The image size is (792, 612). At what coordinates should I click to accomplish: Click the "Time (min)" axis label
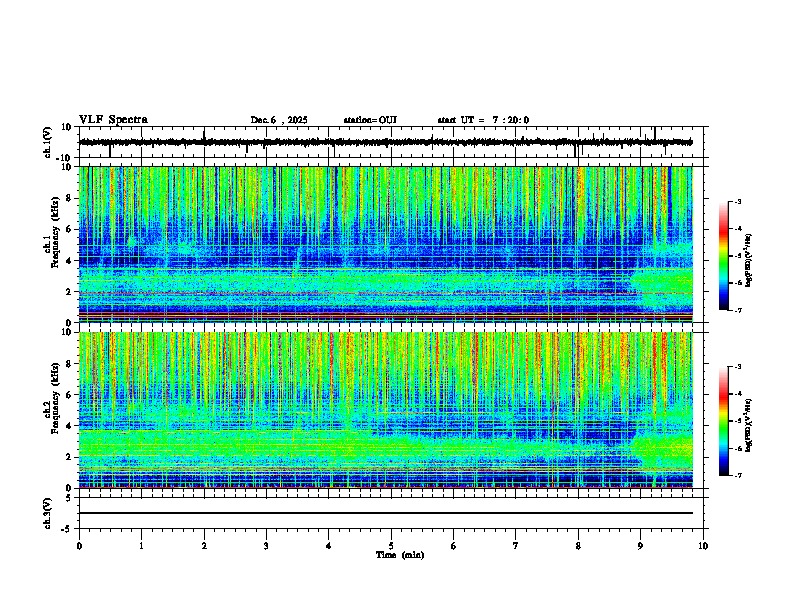tap(400, 555)
